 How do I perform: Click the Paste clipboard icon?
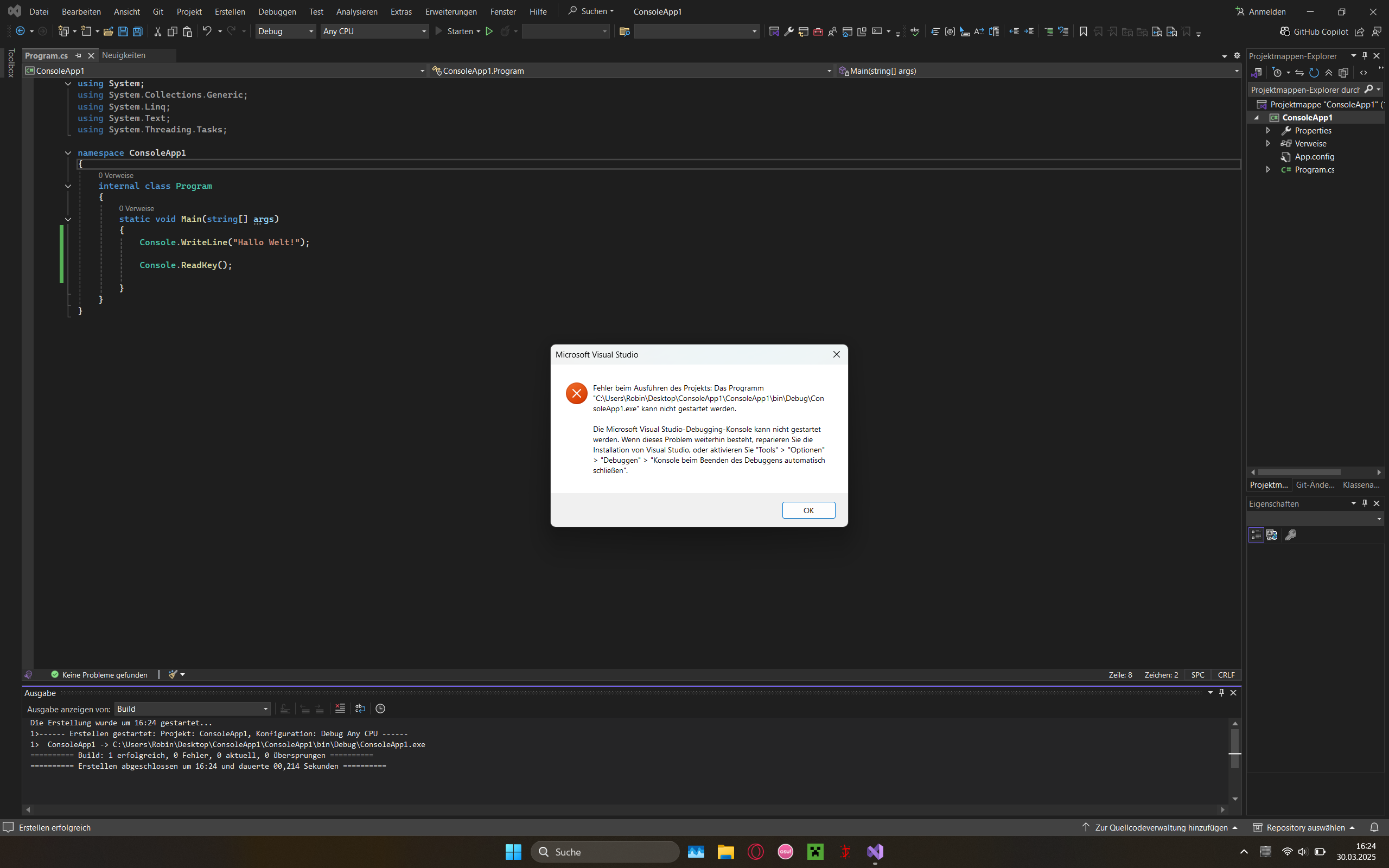pos(187,31)
